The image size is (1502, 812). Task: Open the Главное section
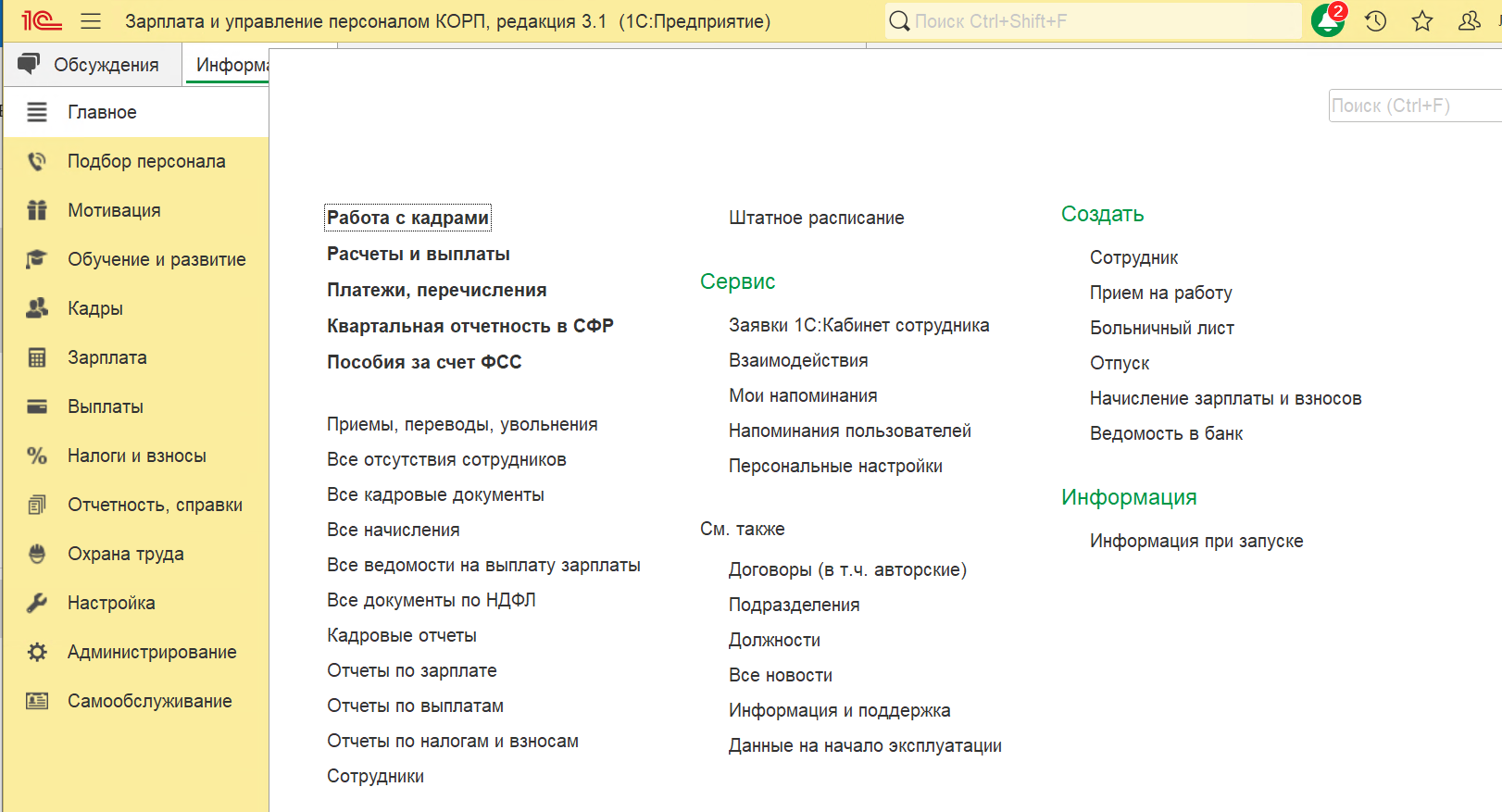[136, 112]
